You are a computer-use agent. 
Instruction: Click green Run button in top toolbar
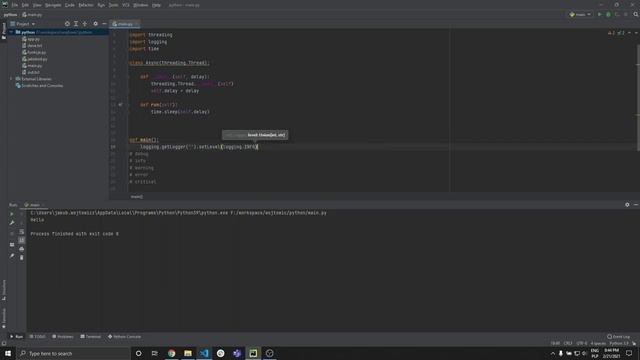[600, 14]
